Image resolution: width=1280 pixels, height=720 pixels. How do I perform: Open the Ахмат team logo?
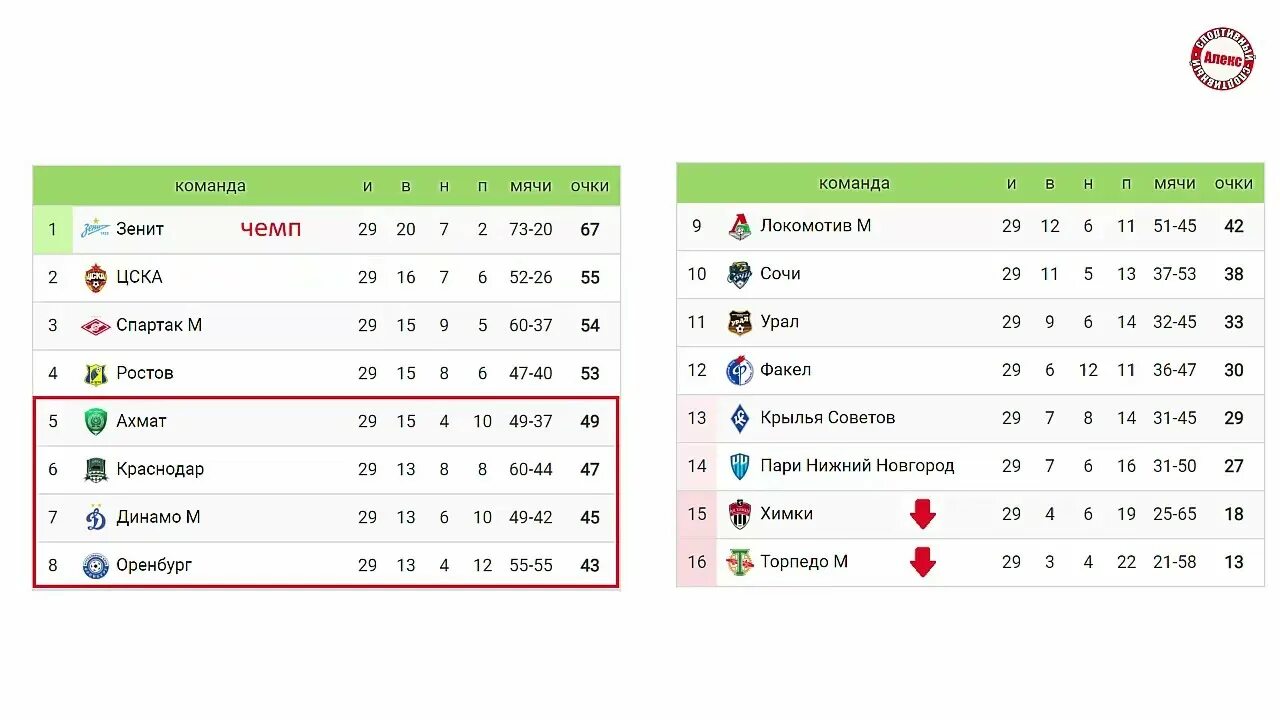(x=96, y=421)
